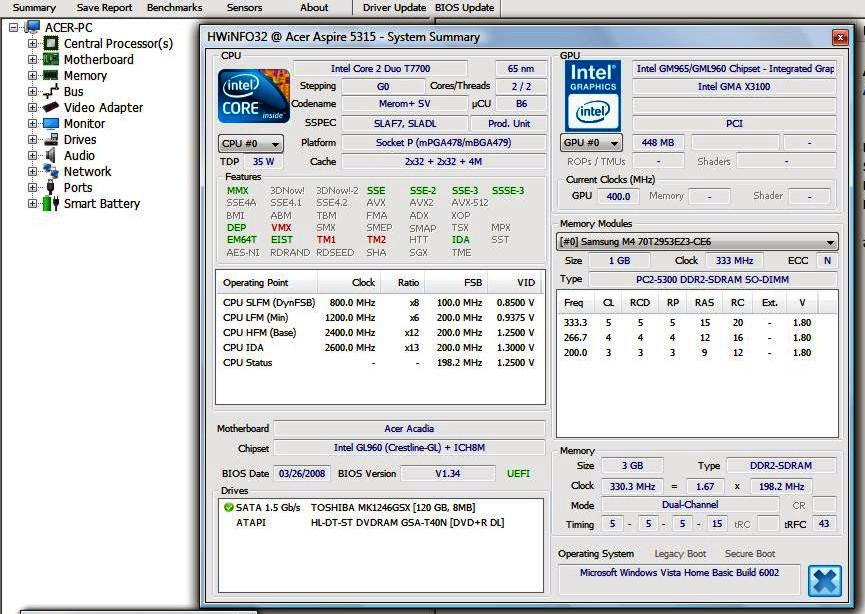The height and width of the screenshot is (614, 865).
Task: Expand the Memory tree node
Action: tap(33, 75)
